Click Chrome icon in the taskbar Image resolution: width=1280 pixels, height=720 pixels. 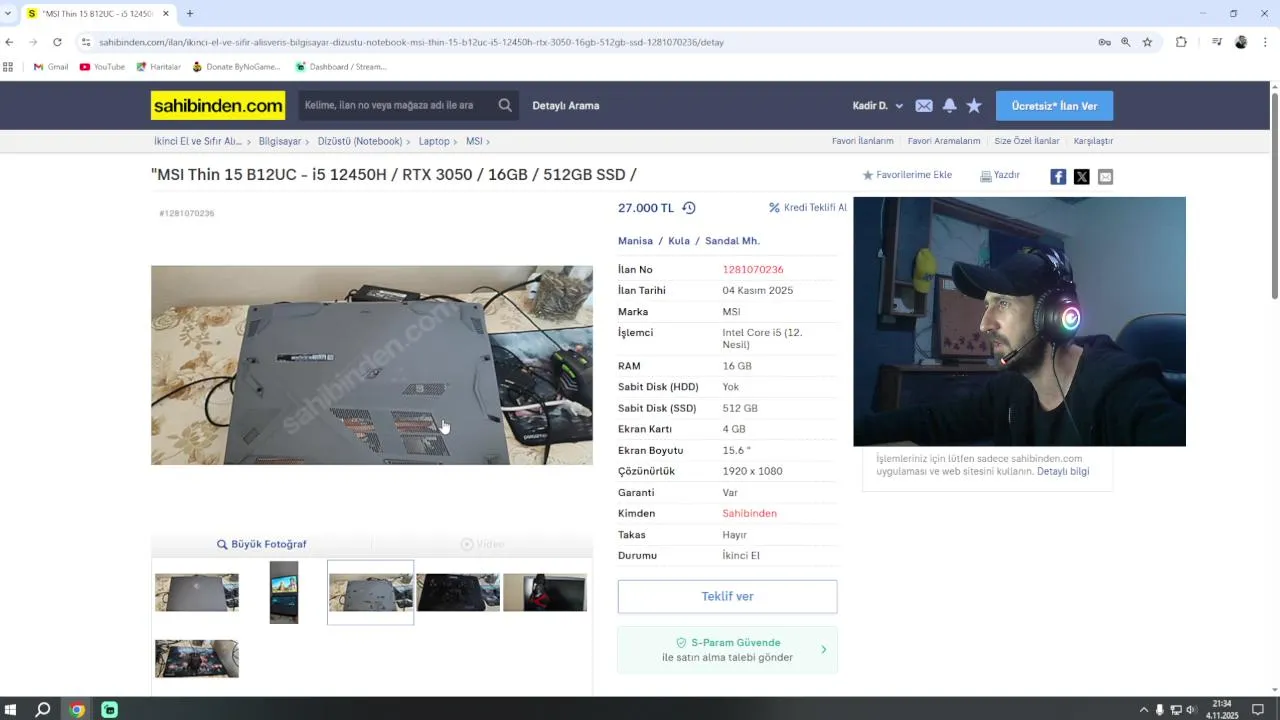pyautogui.click(x=77, y=710)
